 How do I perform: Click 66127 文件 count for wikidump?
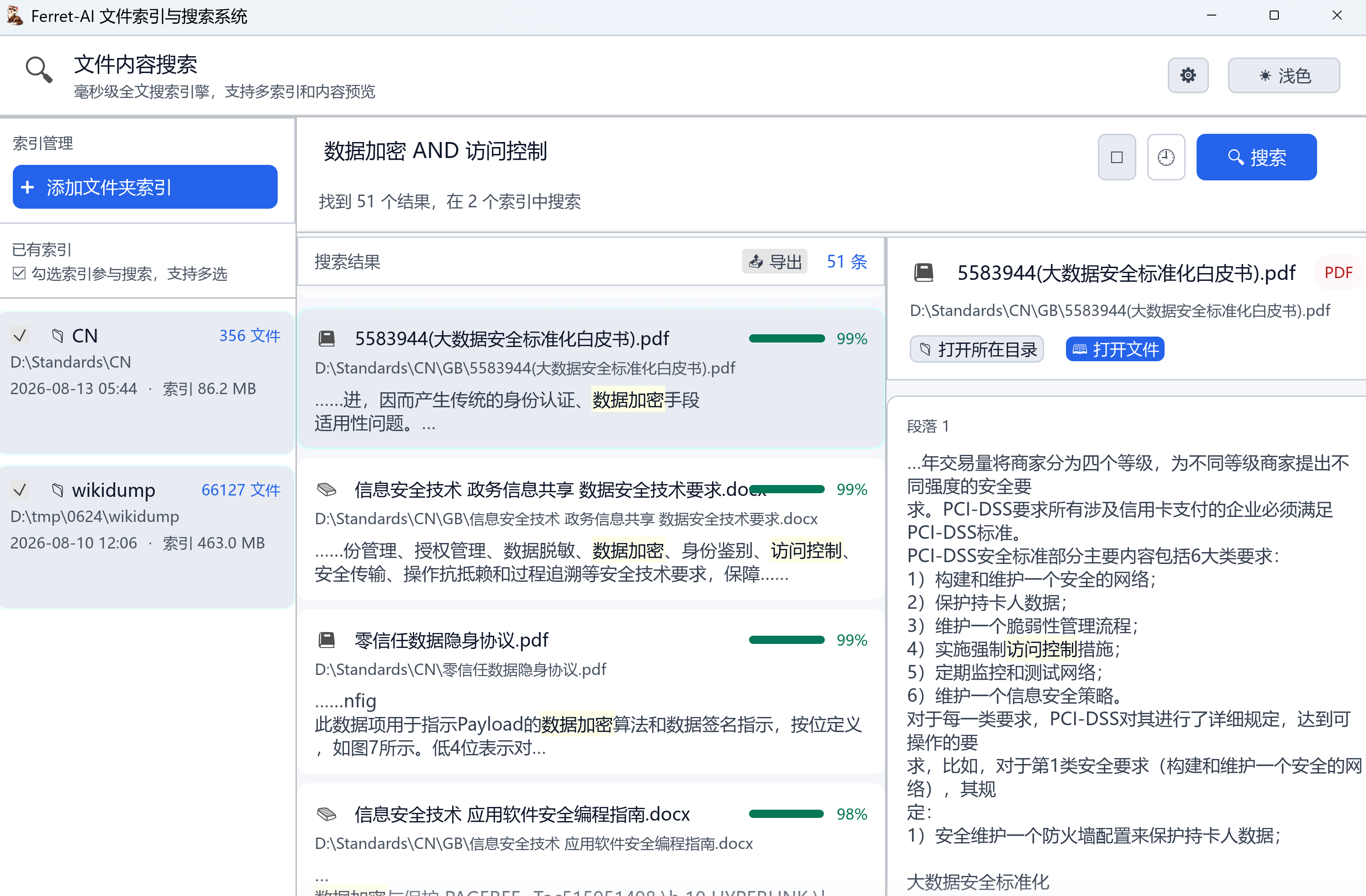pyautogui.click(x=241, y=490)
